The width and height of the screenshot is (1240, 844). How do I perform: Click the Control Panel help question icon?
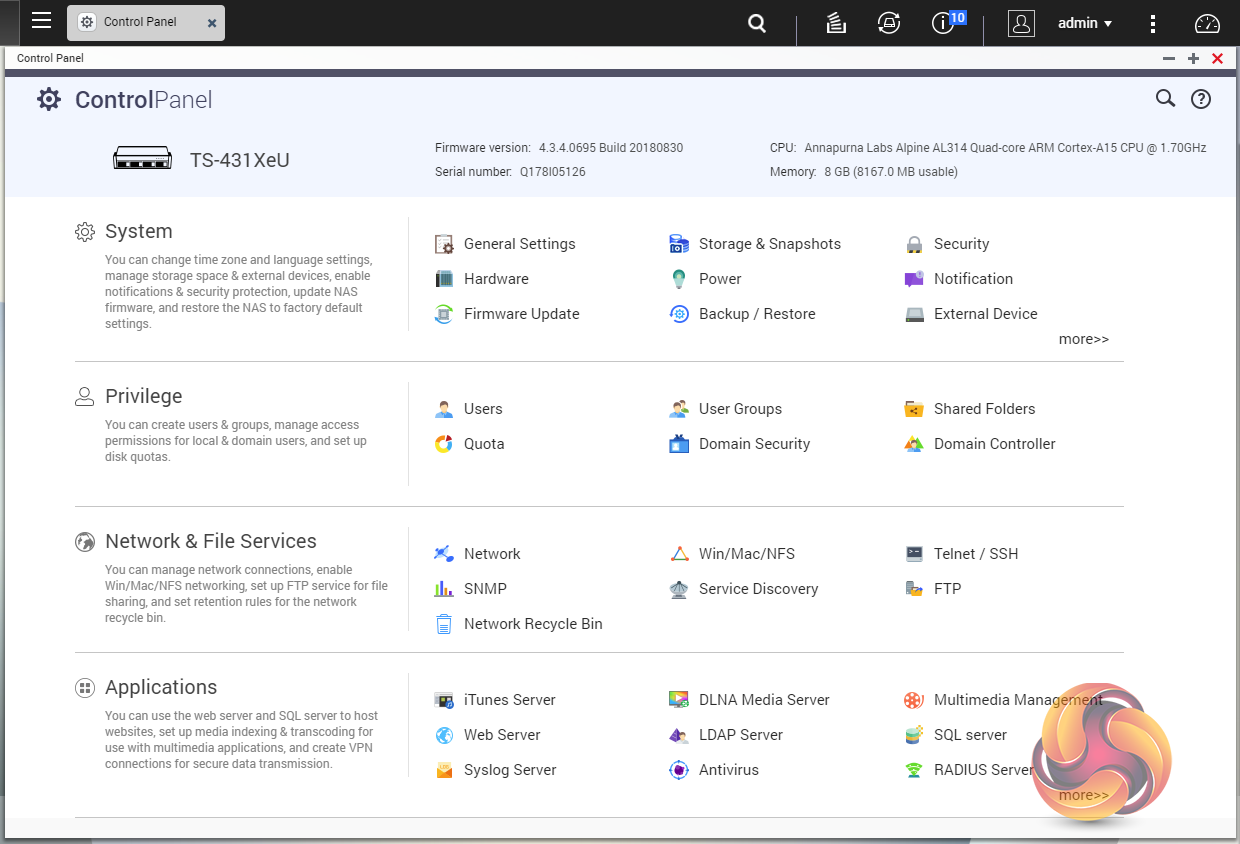[x=1200, y=98]
